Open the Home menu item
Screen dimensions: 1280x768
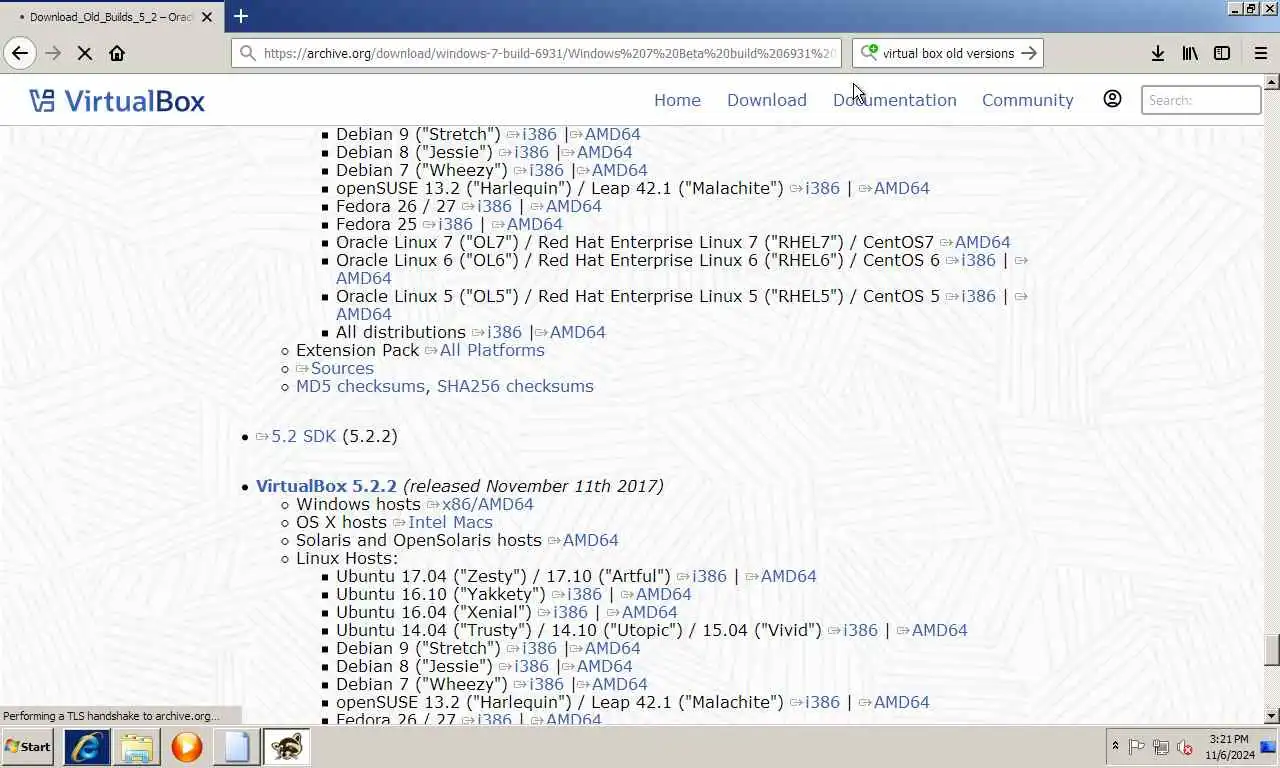pyautogui.click(x=677, y=100)
